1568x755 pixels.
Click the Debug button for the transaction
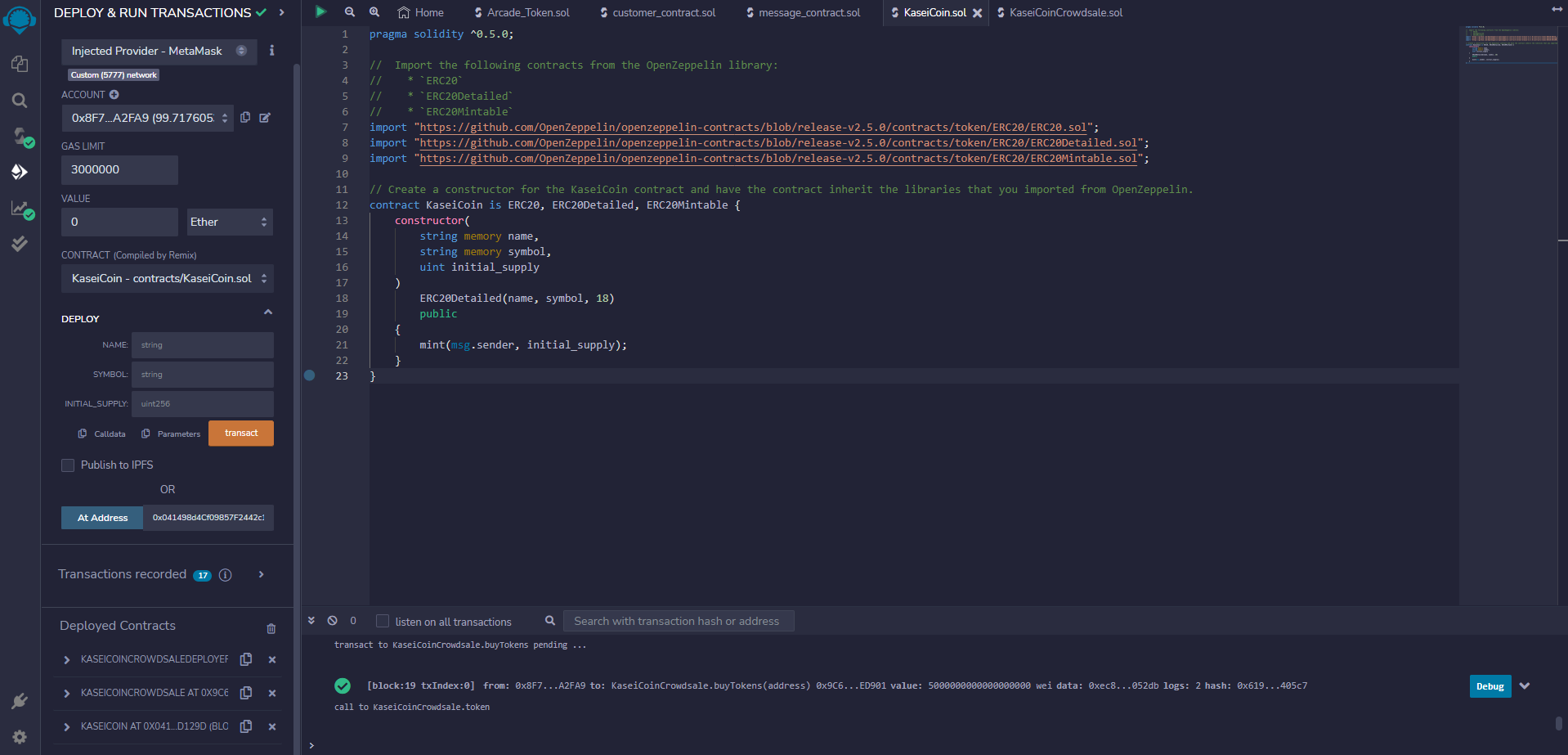pos(1490,686)
